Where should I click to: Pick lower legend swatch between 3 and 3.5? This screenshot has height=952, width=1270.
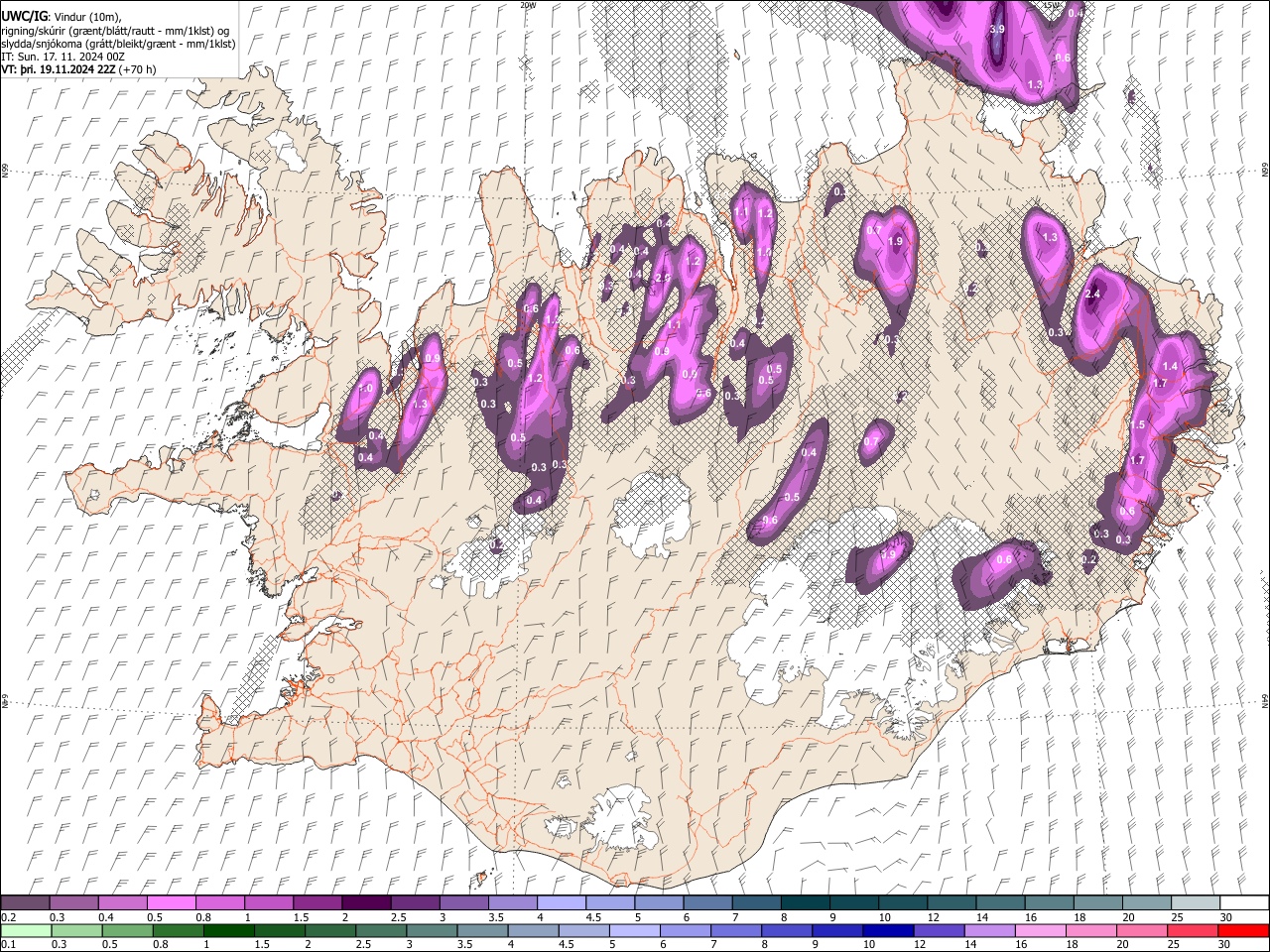431,930
